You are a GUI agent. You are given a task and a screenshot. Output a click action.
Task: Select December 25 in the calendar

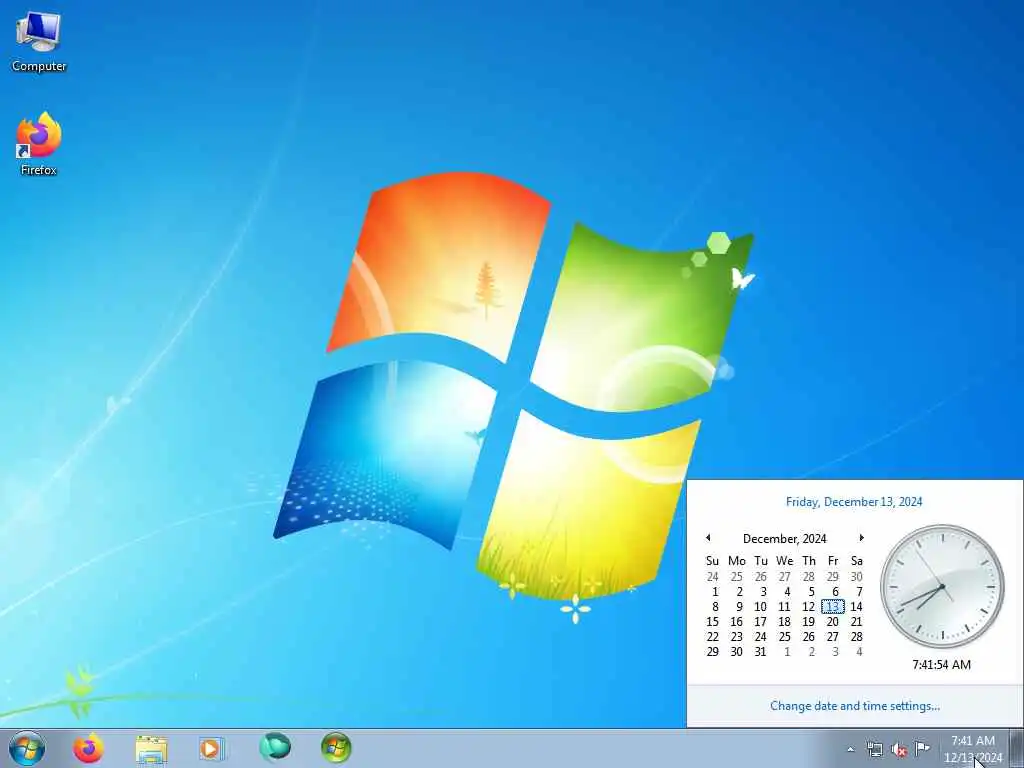(784, 637)
